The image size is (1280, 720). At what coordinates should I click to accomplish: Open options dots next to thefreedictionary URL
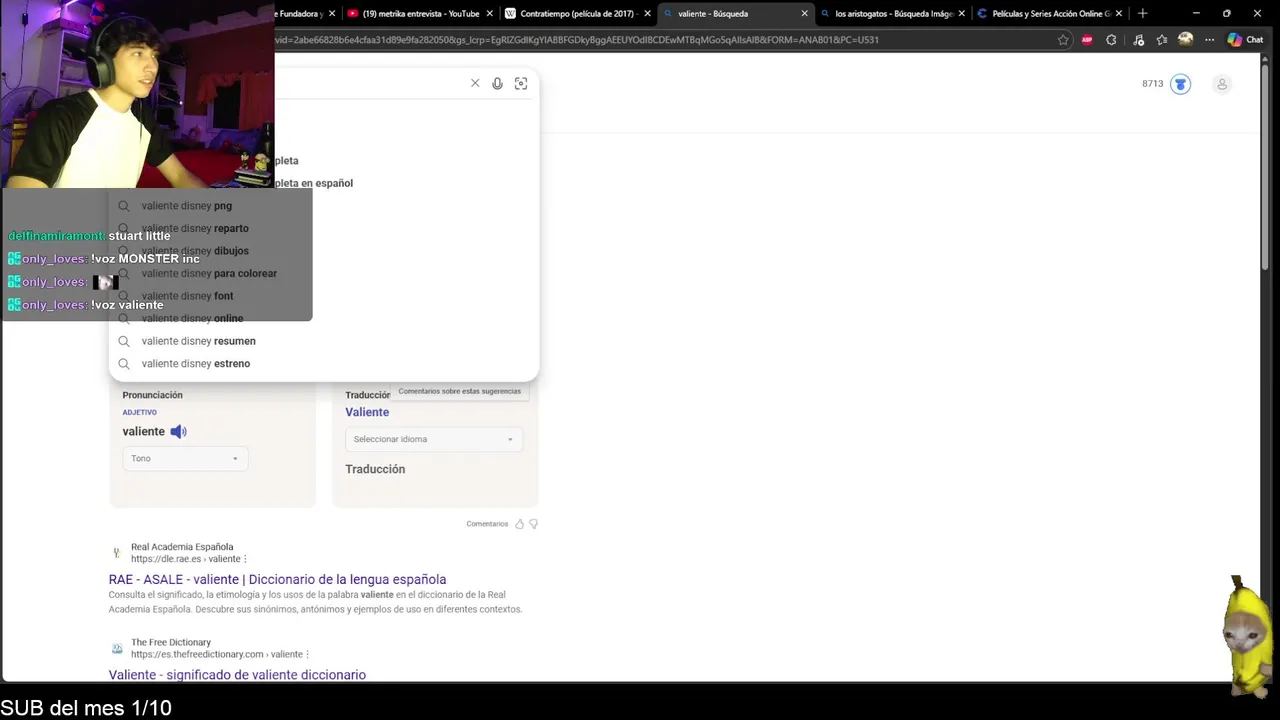[x=307, y=654]
